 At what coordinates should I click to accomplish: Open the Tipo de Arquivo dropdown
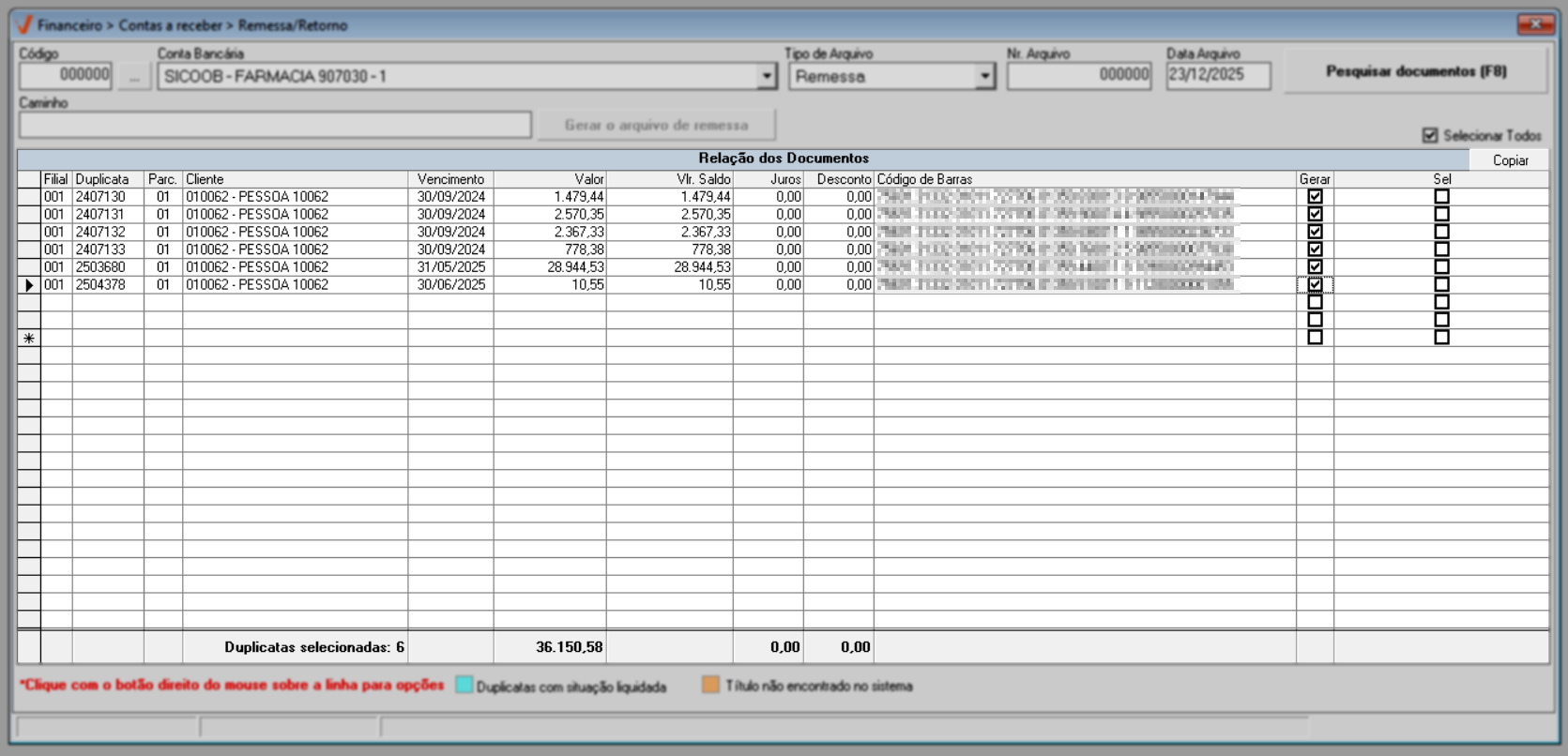(x=983, y=77)
